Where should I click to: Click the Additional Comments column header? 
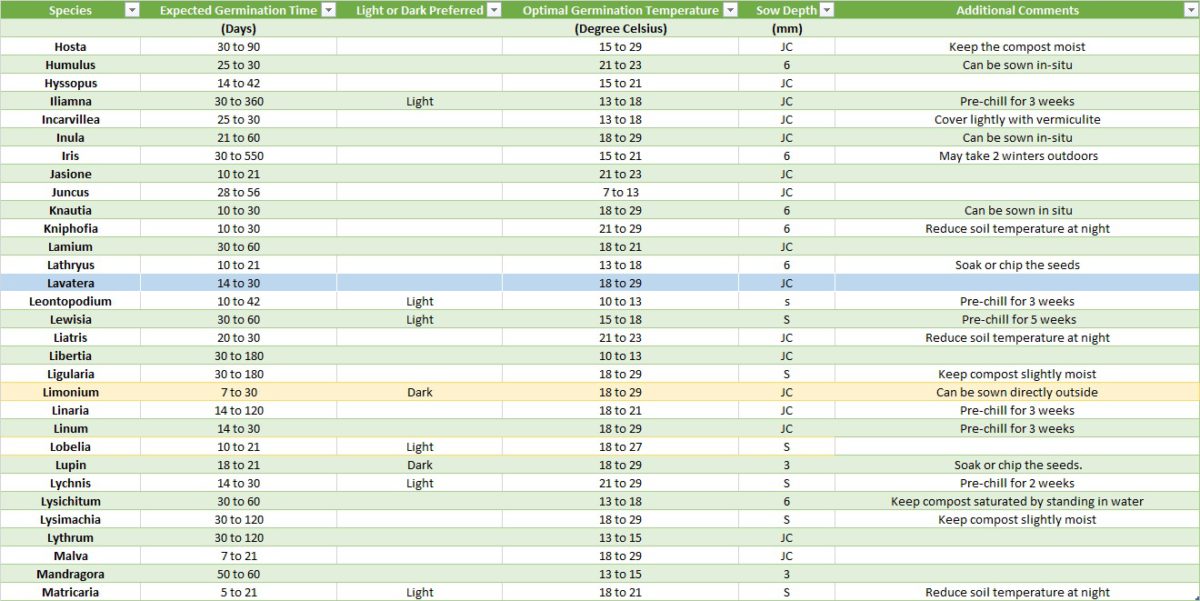1017,10
